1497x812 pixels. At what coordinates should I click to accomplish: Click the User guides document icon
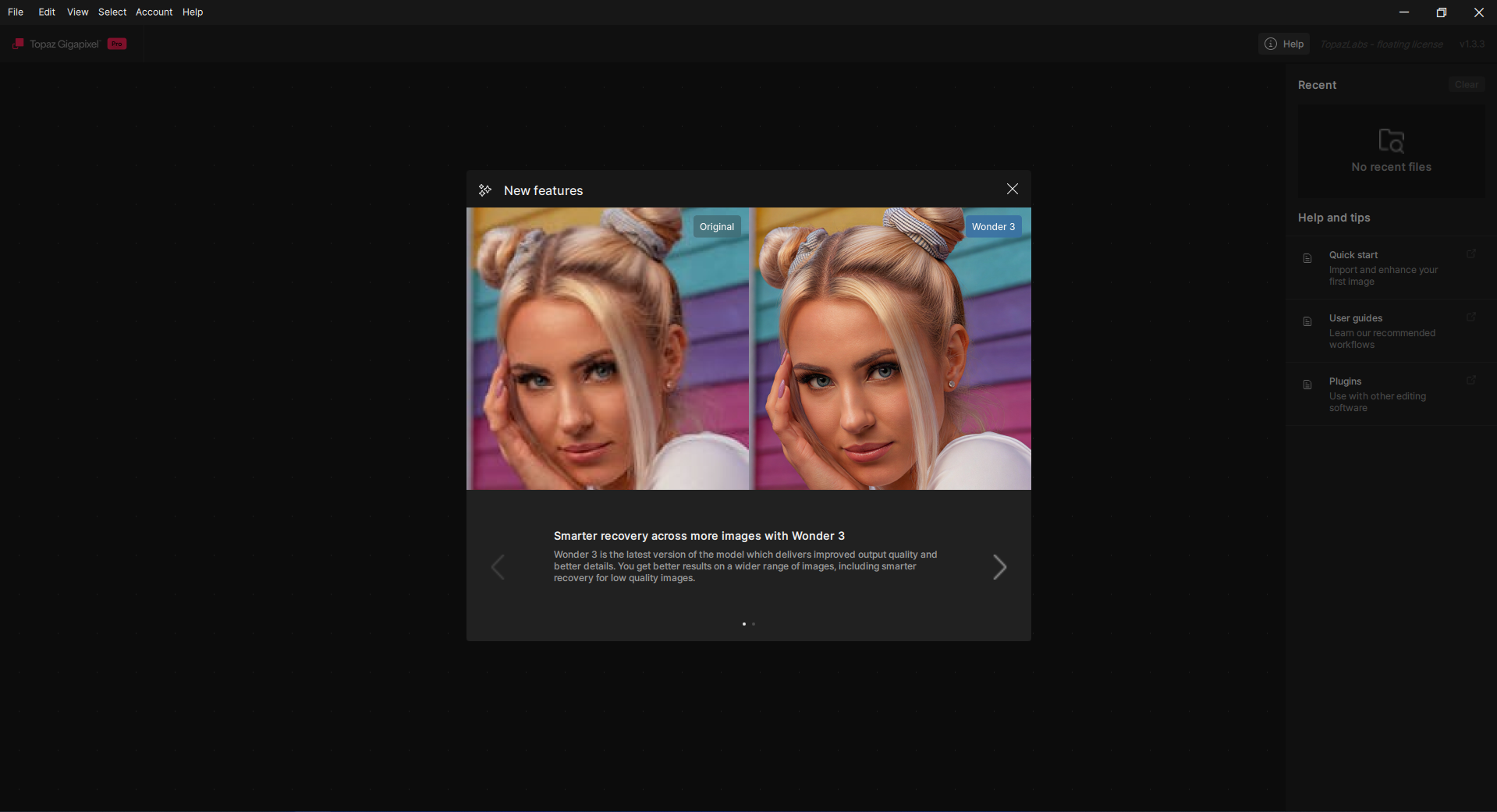[1307, 321]
